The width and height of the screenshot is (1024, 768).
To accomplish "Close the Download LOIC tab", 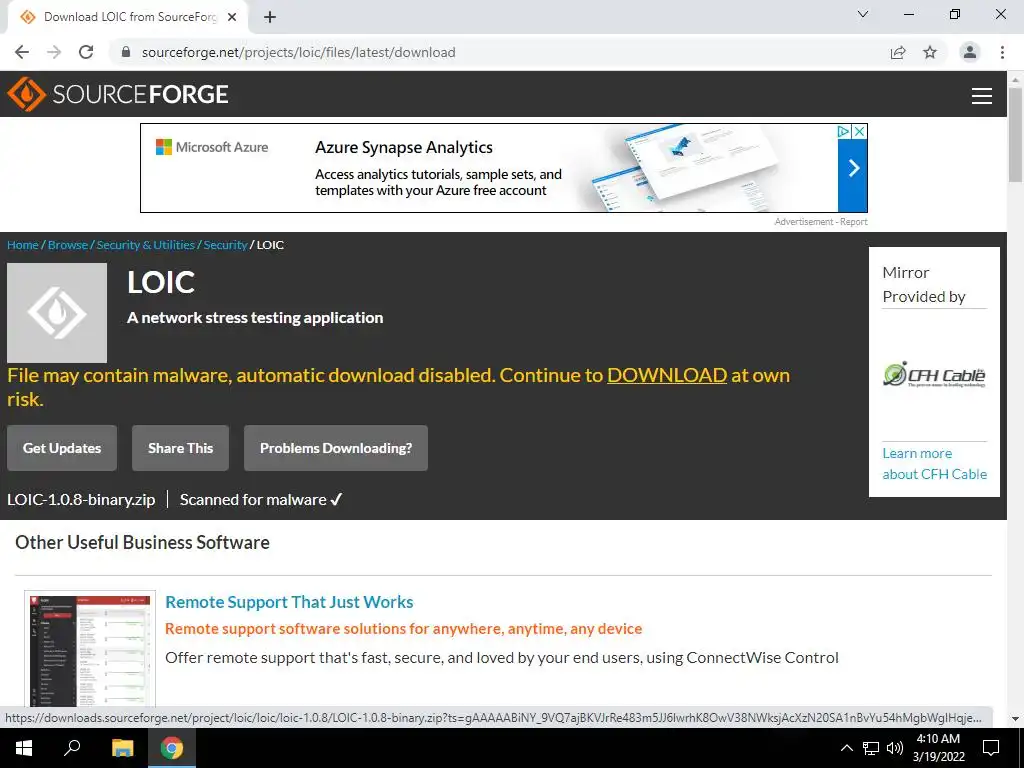I will (232, 17).
